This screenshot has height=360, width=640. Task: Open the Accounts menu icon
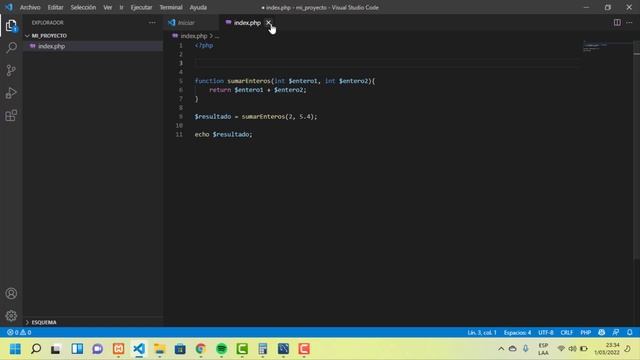coord(11,293)
